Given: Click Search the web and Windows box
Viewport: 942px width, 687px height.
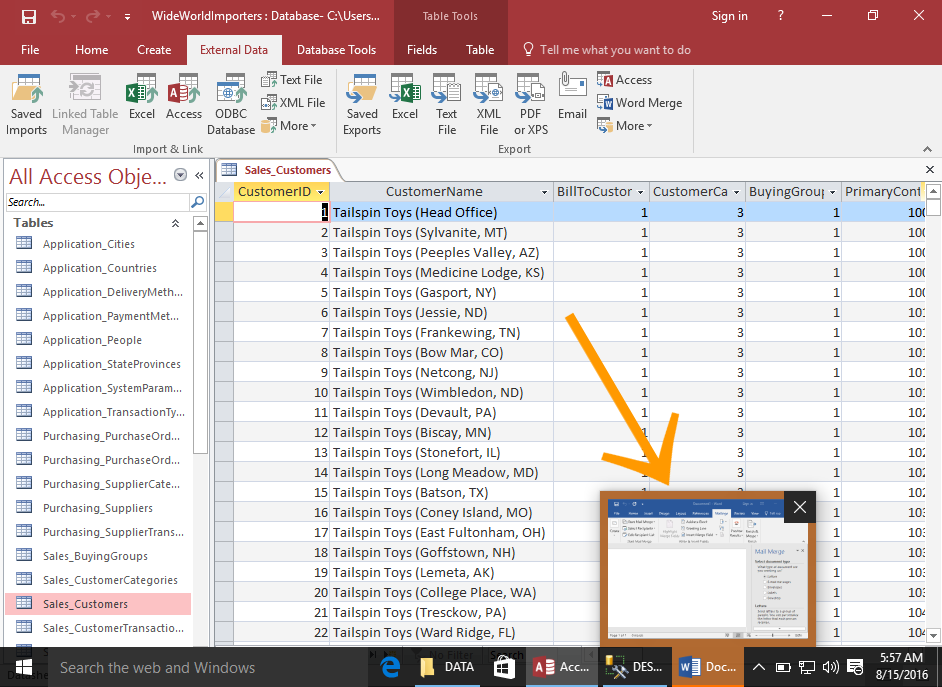Looking at the screenshot, I should pyautogui.click(x=207, y=667).
